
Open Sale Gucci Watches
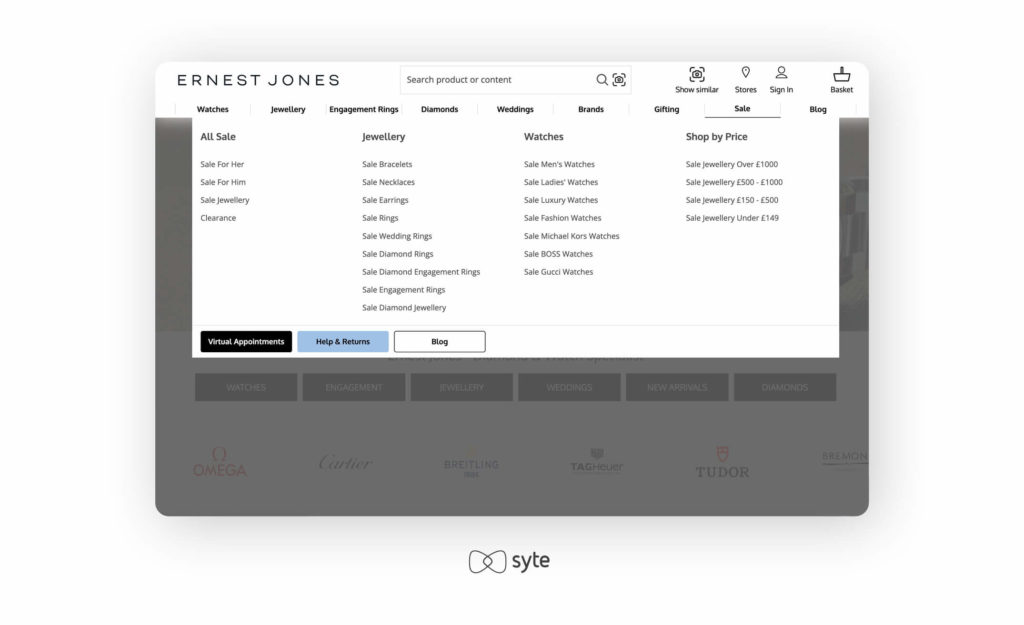pos(558,272)
